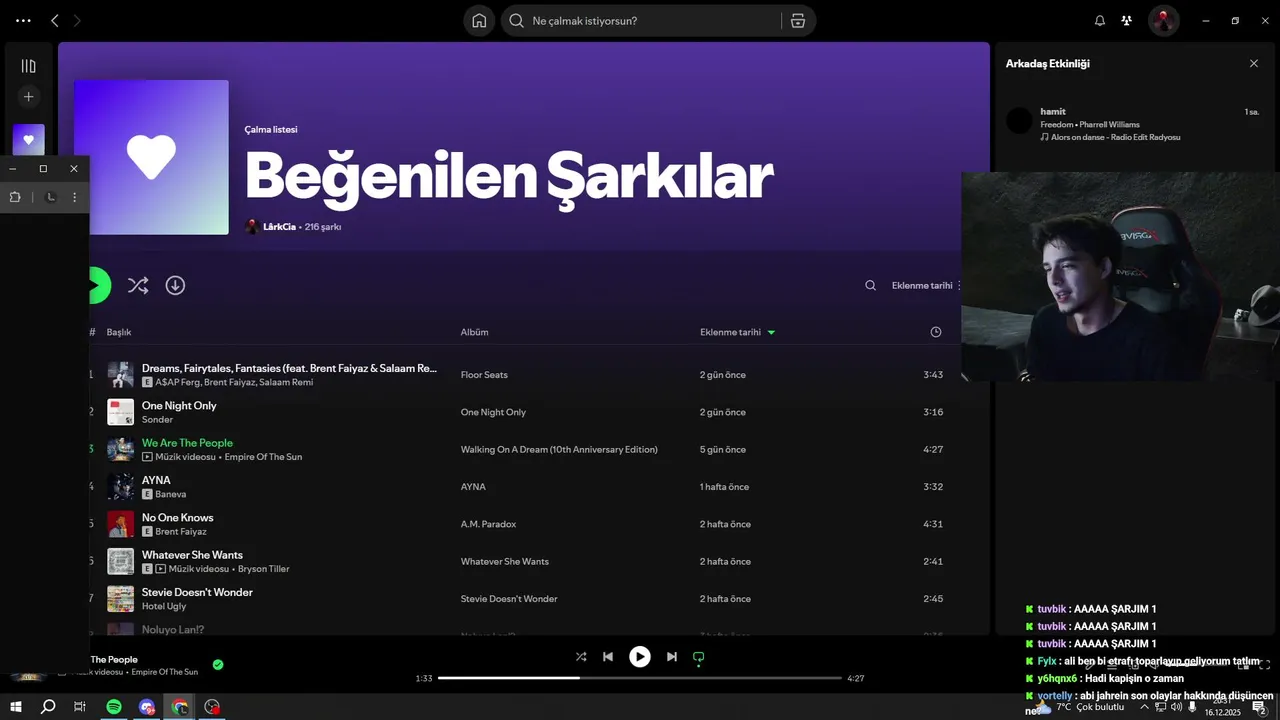
Task: Sort by the Eklenme tarihi column header
Action: [x=730, y=332]
